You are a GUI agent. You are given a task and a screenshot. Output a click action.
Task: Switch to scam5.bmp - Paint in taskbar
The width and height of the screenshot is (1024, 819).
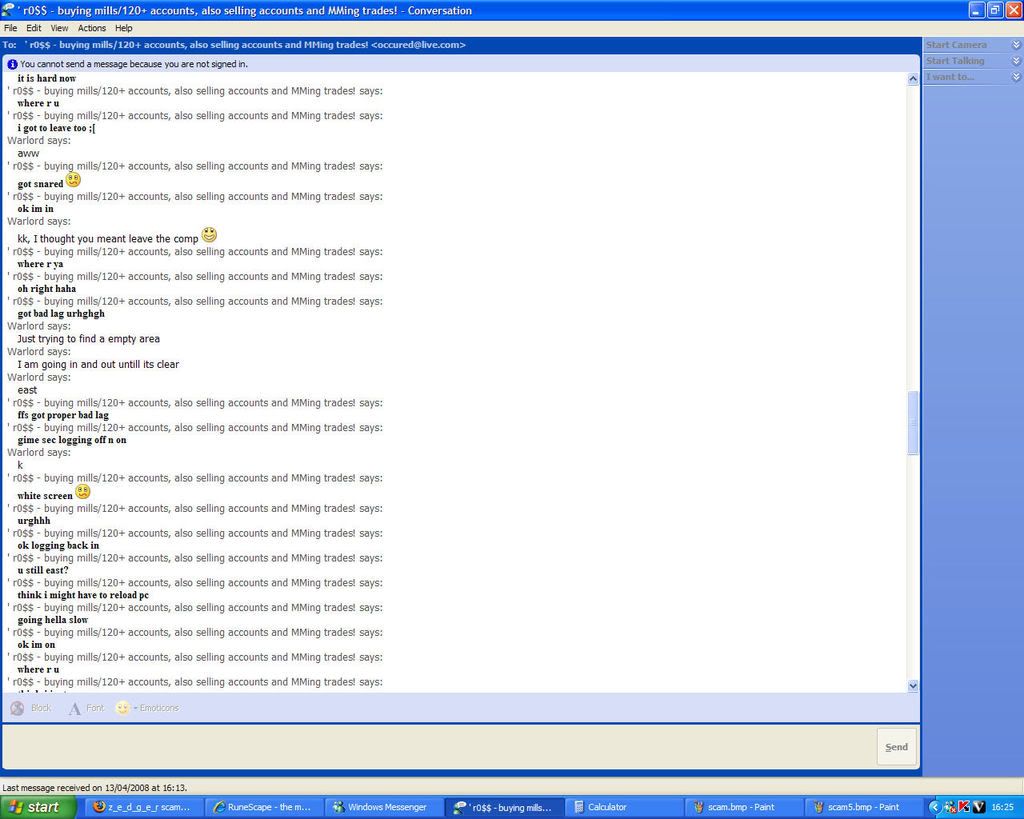863,807
